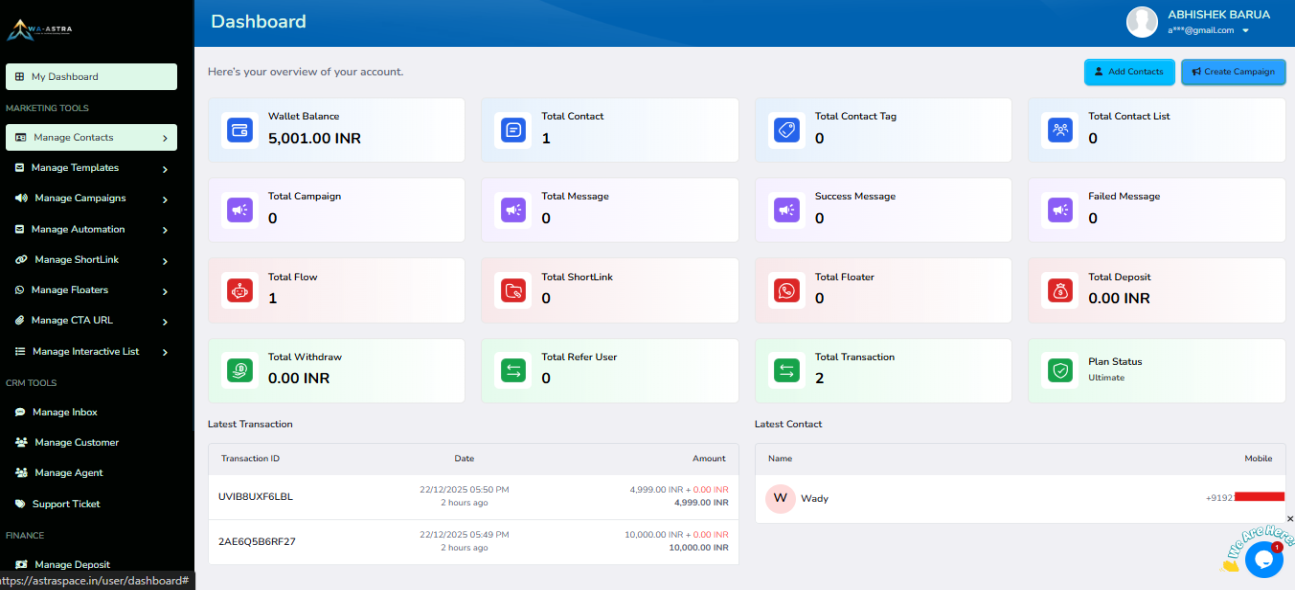Open Manage Inbox from CRM tools
The width and height of the screenshot is (1295, 590).
(x=64, y=412)
